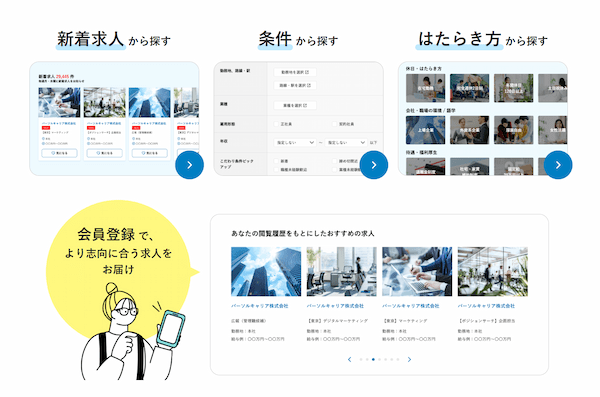Click the 休日・はたらき方 section label
This screenshot has height=397, width=600.
[424, 69]
